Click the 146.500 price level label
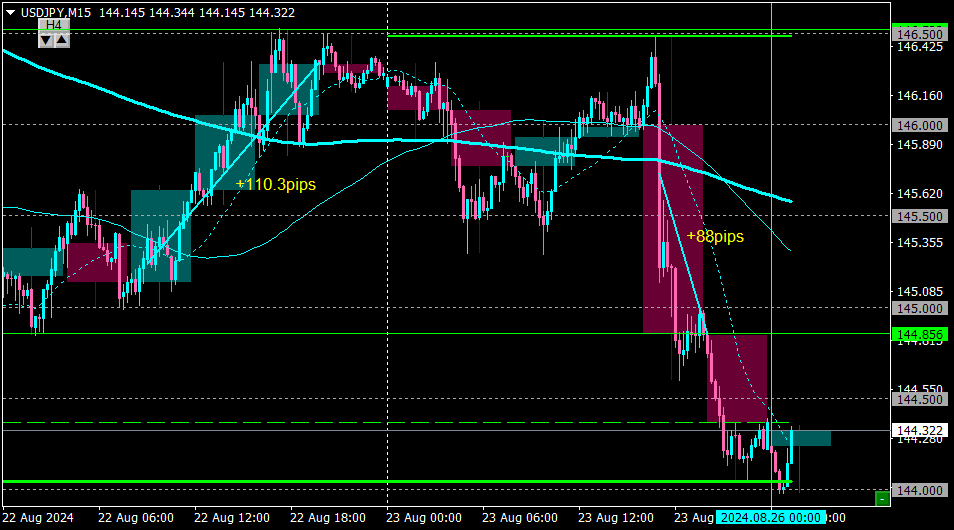Screen dimensions: 954x530 coord(919,34)
